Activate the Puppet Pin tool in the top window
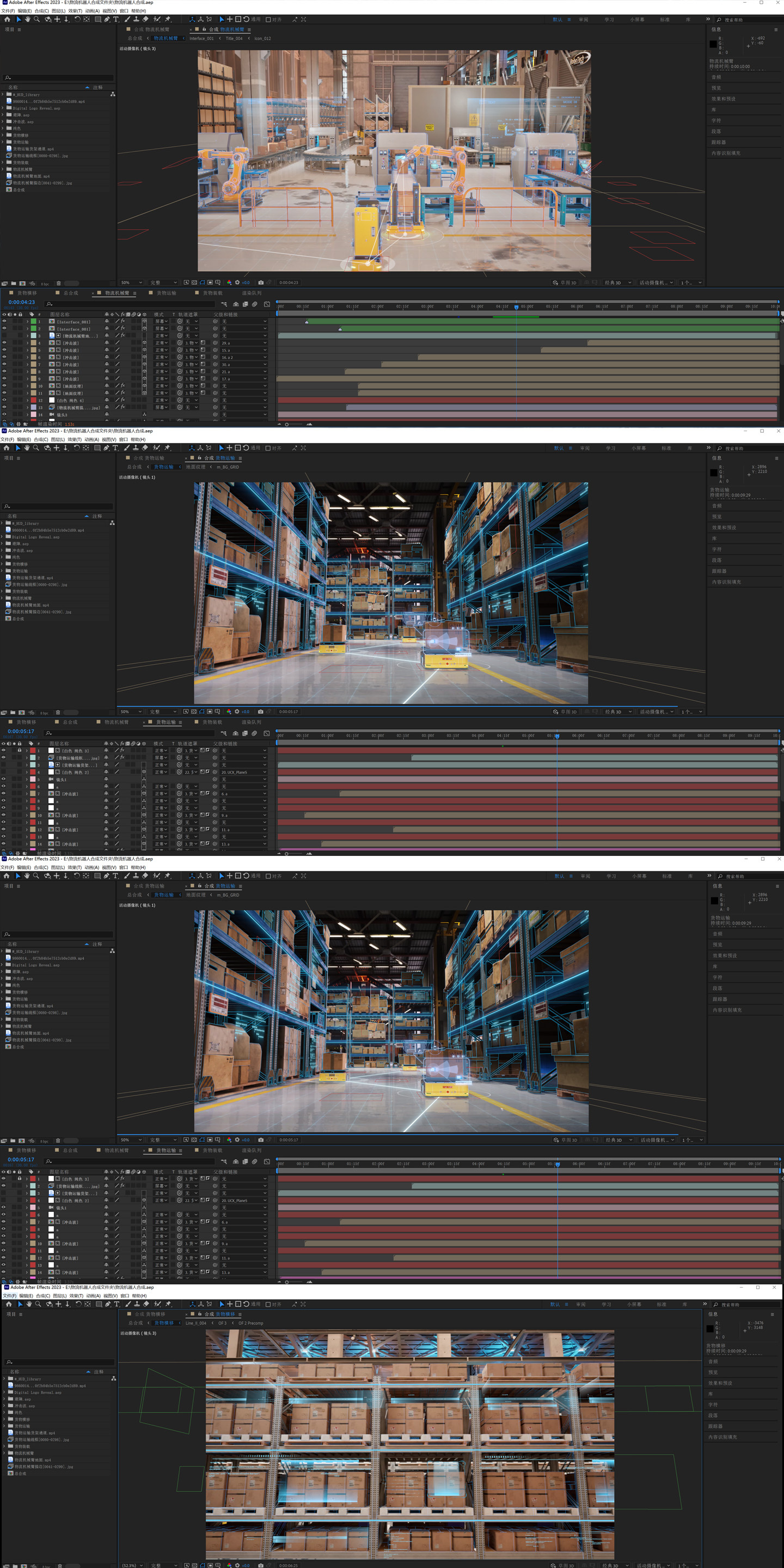 coord(167,20)
